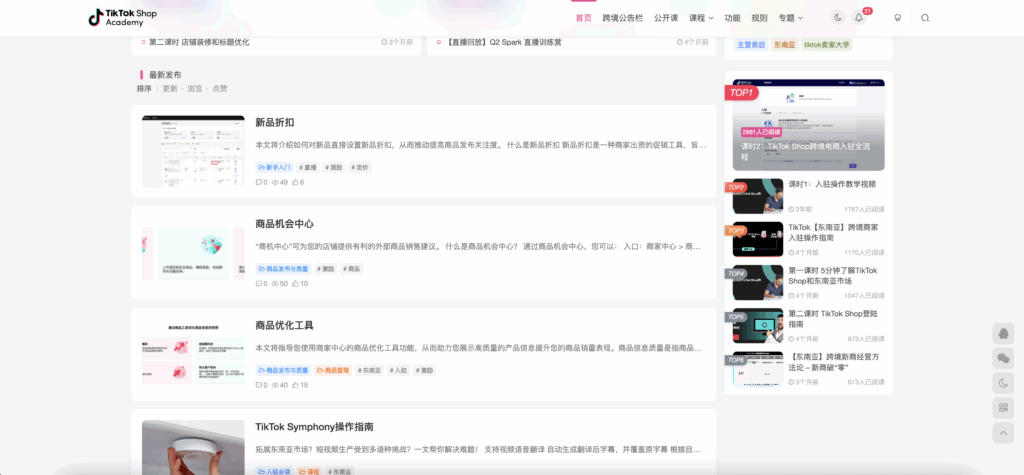
Task: Click comment icon under 新品折扣
Action: [261, 182]
